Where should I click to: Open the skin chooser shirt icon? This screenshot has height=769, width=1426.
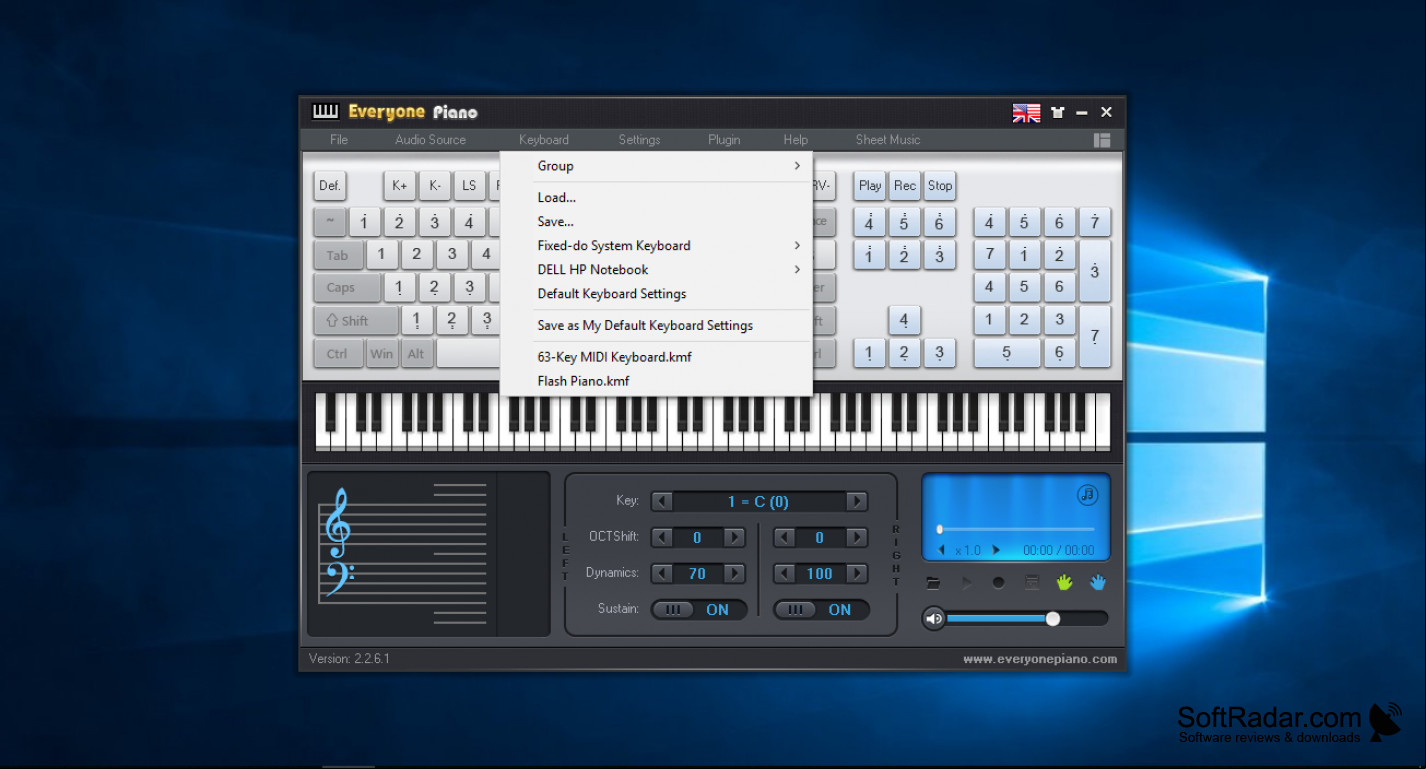coord(1057,113)
